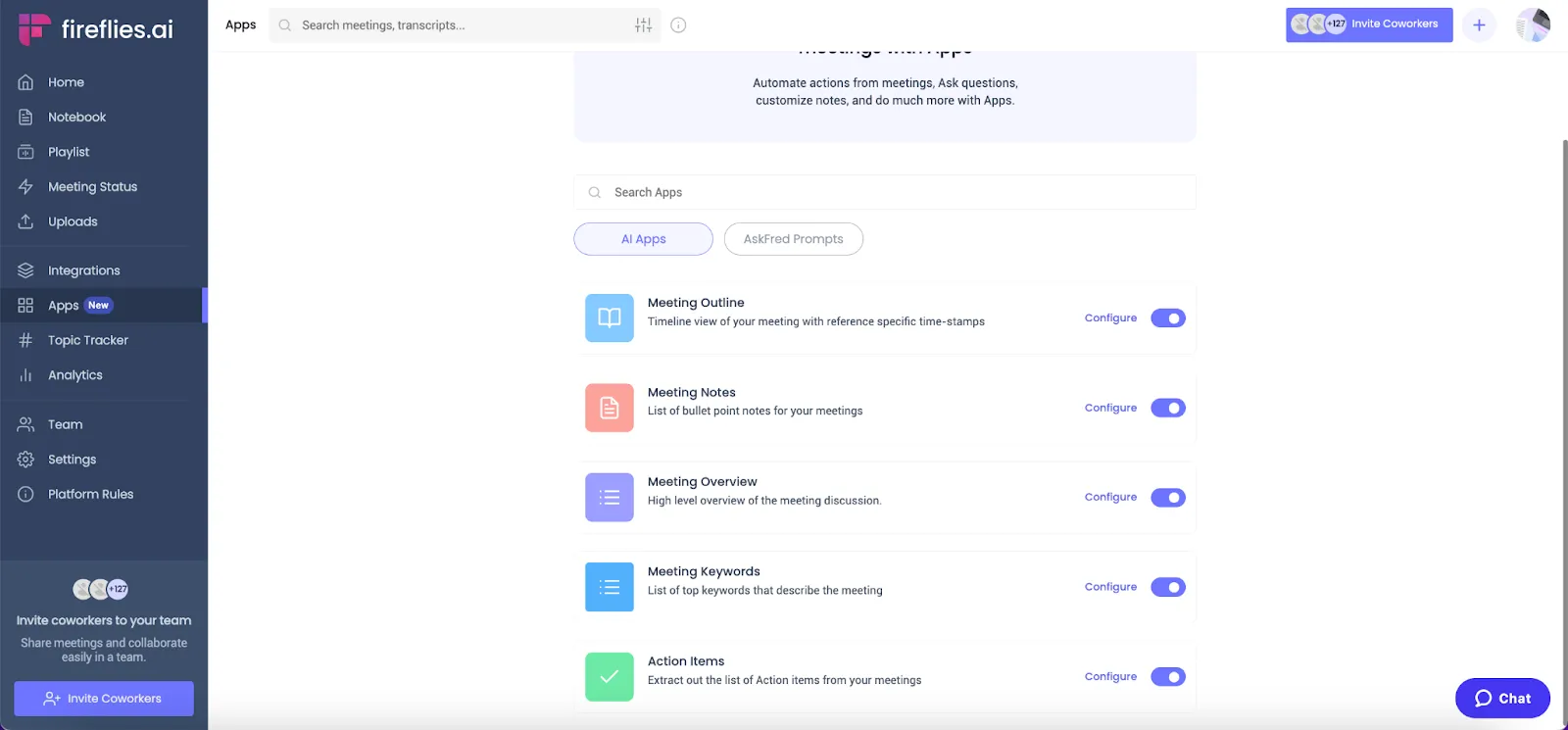Click the sidebar Invite Coworkers button
This screenshot has width=1568, height=730.
(x=104, y=699)
